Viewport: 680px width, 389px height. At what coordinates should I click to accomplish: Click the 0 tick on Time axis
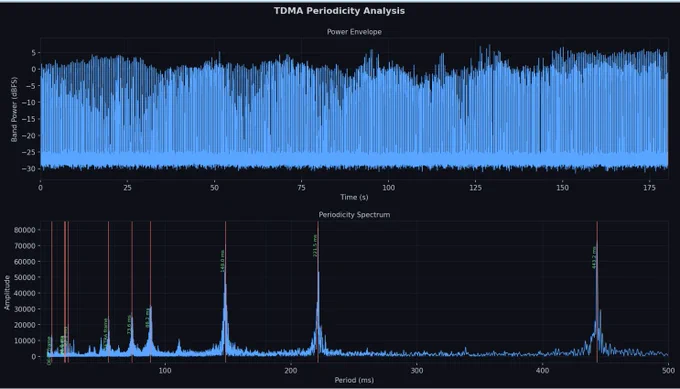40,188
